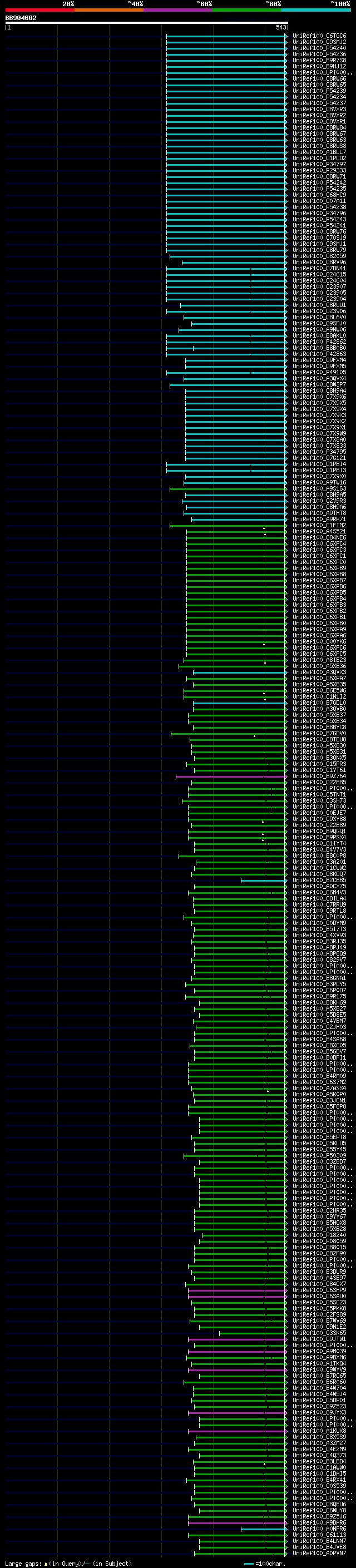Click hit label UniRef100_B3LBD4
Screen dimensions: 356x1568
point(319,1461)
